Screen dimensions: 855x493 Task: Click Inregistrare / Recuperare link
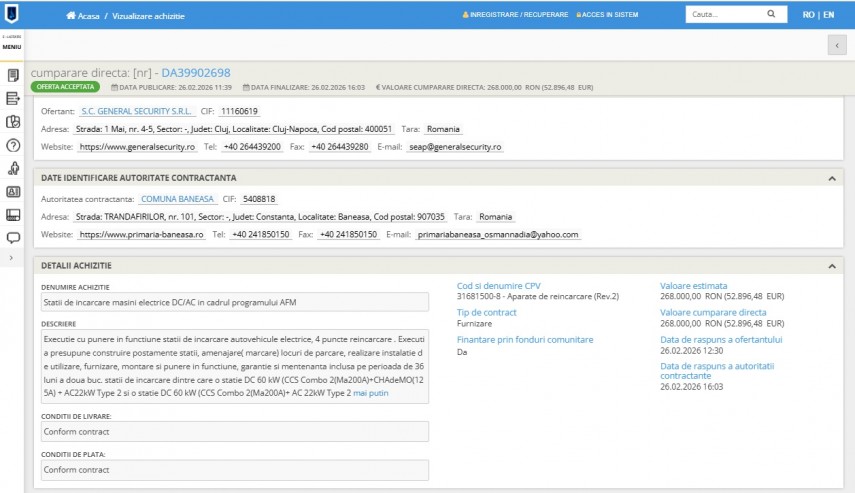515,15
